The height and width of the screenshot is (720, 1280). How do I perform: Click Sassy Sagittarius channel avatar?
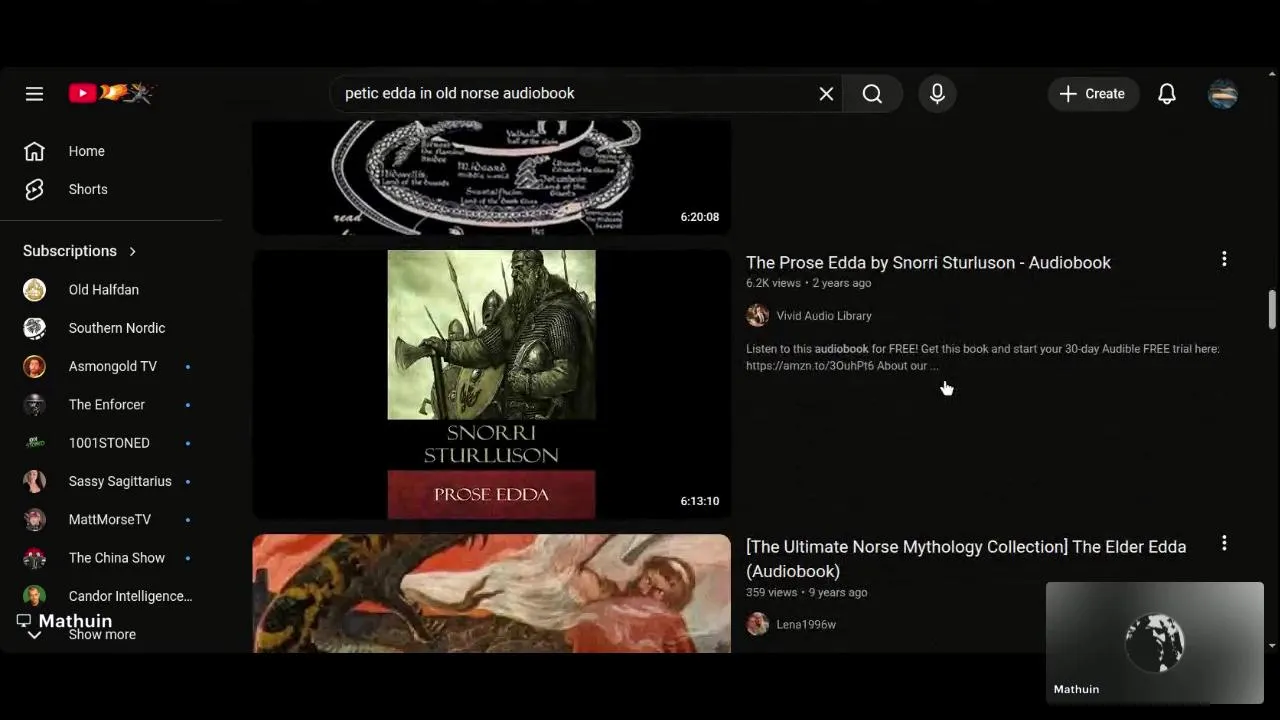coord(34,481)
